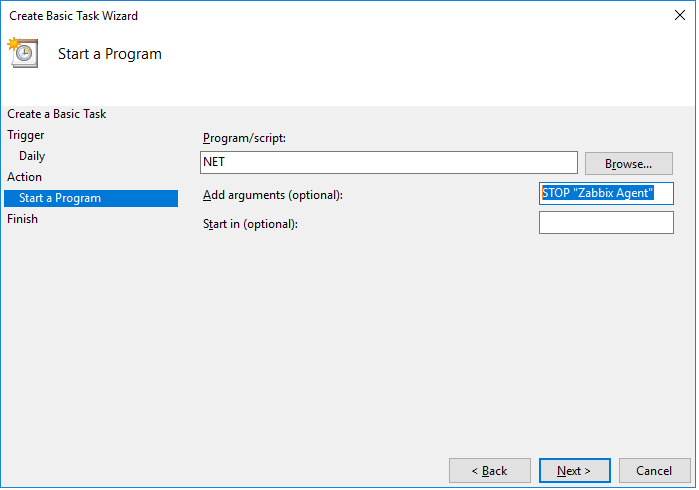Go to the Trigger step in sidebar
699x490 pixels.
(x=26, y=135)
